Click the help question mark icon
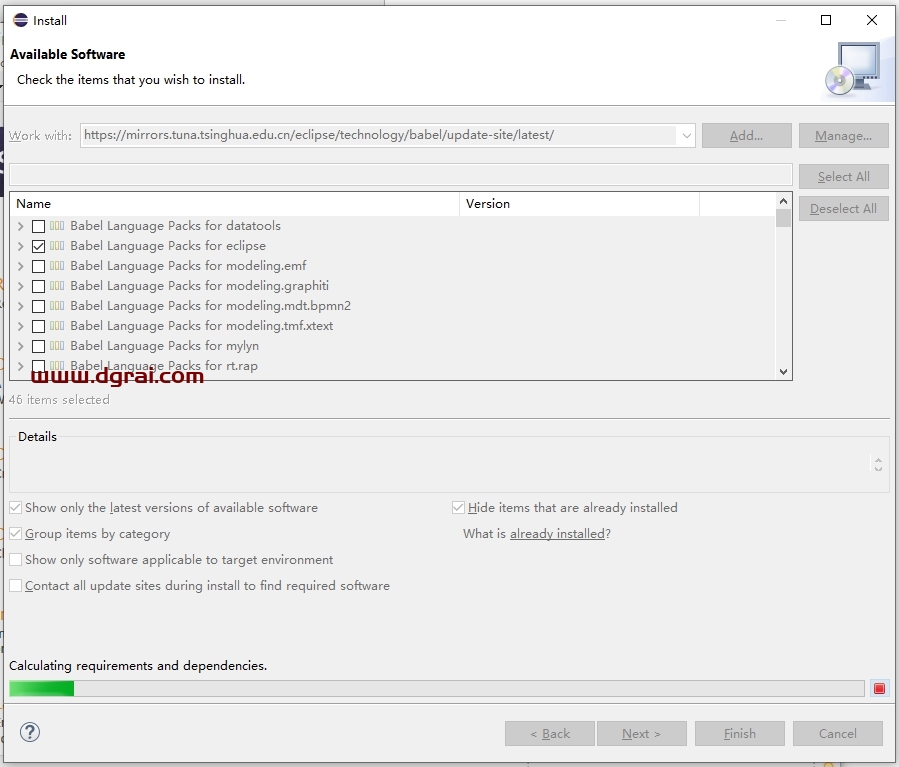 click(x=30, y=732)
